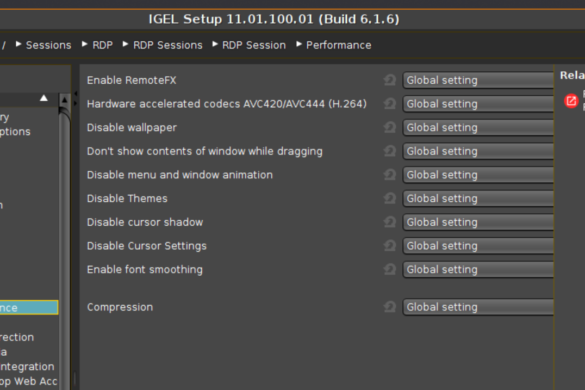Viewport: 585px width, 390px height.
Task: Navigate to RDP Sessions breadcrumb
Action: (168, 45)
